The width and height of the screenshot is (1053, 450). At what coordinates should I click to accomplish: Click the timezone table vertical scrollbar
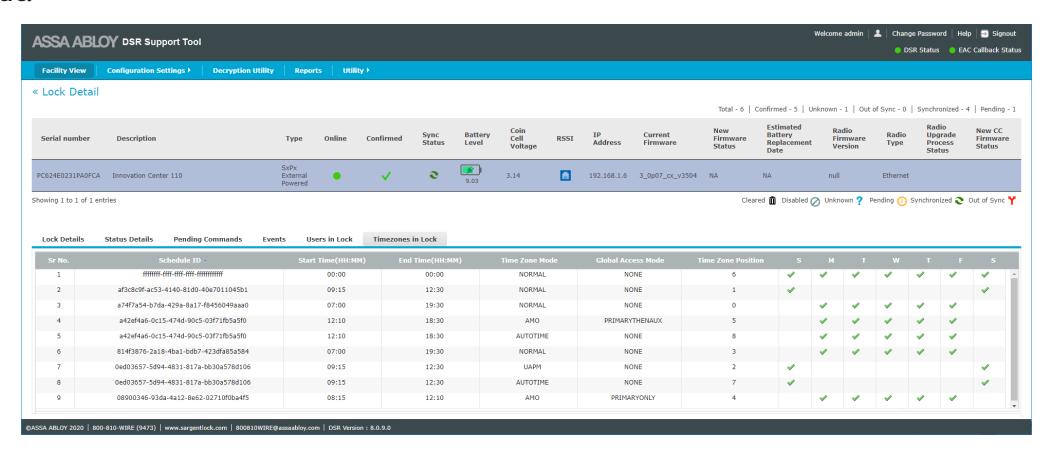pos(1013,340)
